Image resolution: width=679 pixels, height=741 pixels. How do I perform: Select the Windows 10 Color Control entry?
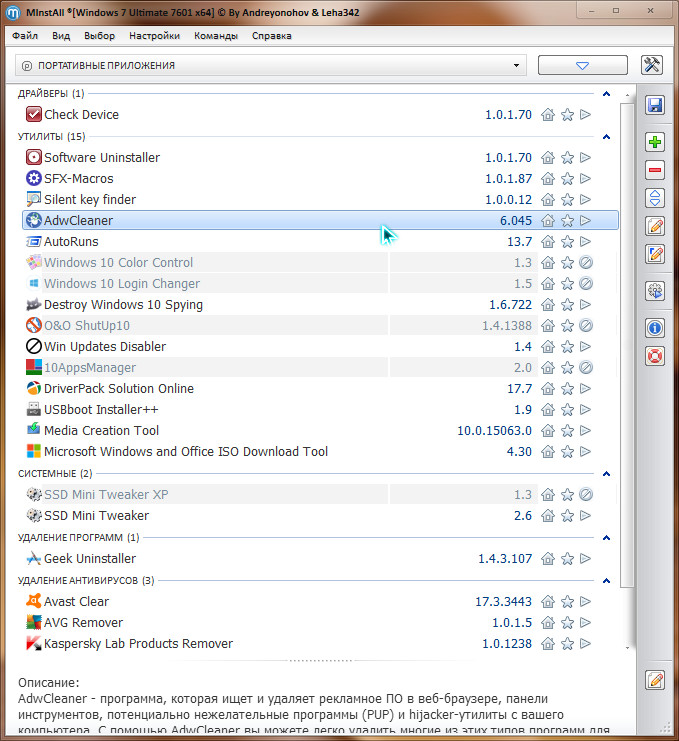320,263
